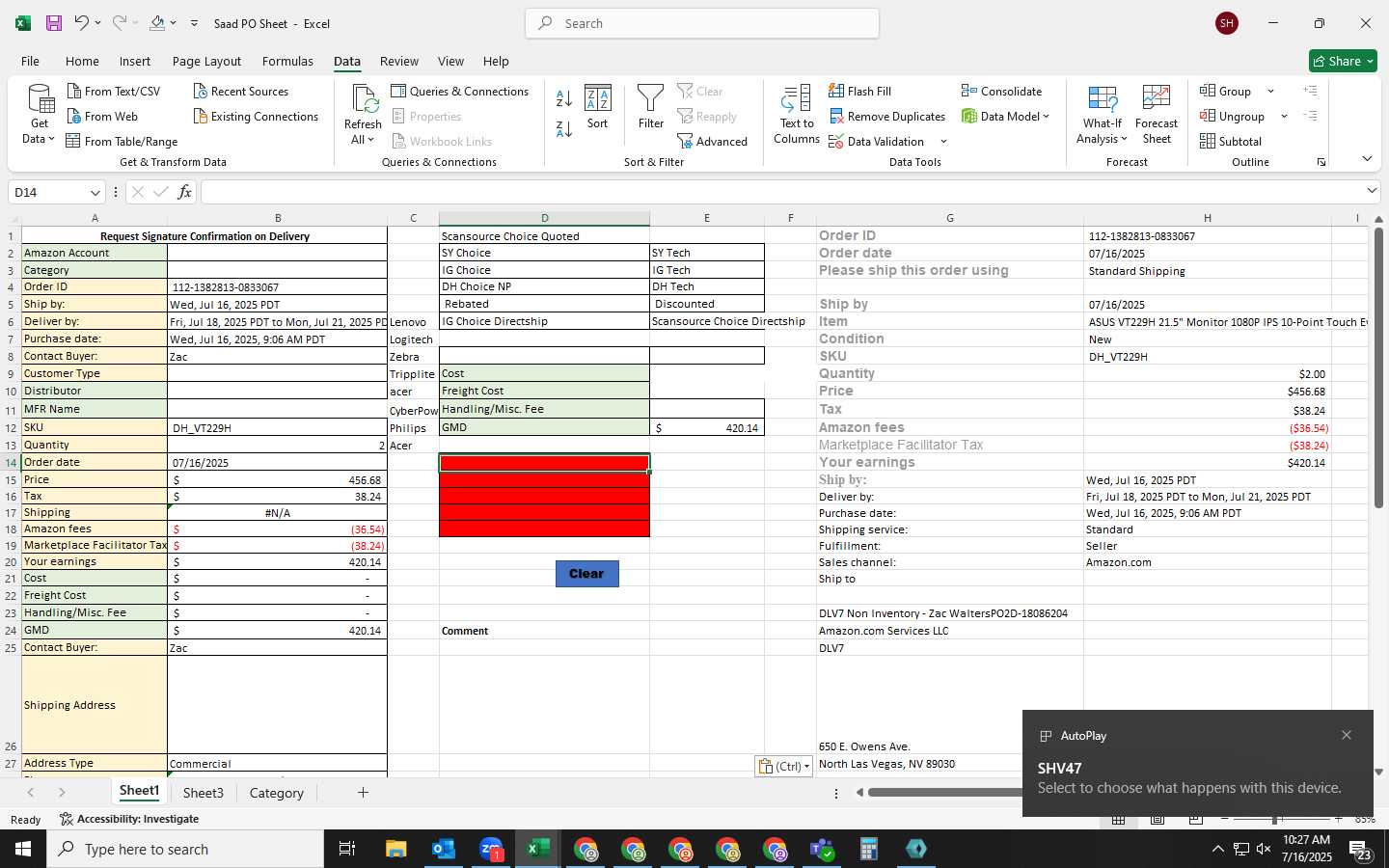Open Category worksheet tab
This screenshot has width=1389, height=868.
[x=276, y=793]
